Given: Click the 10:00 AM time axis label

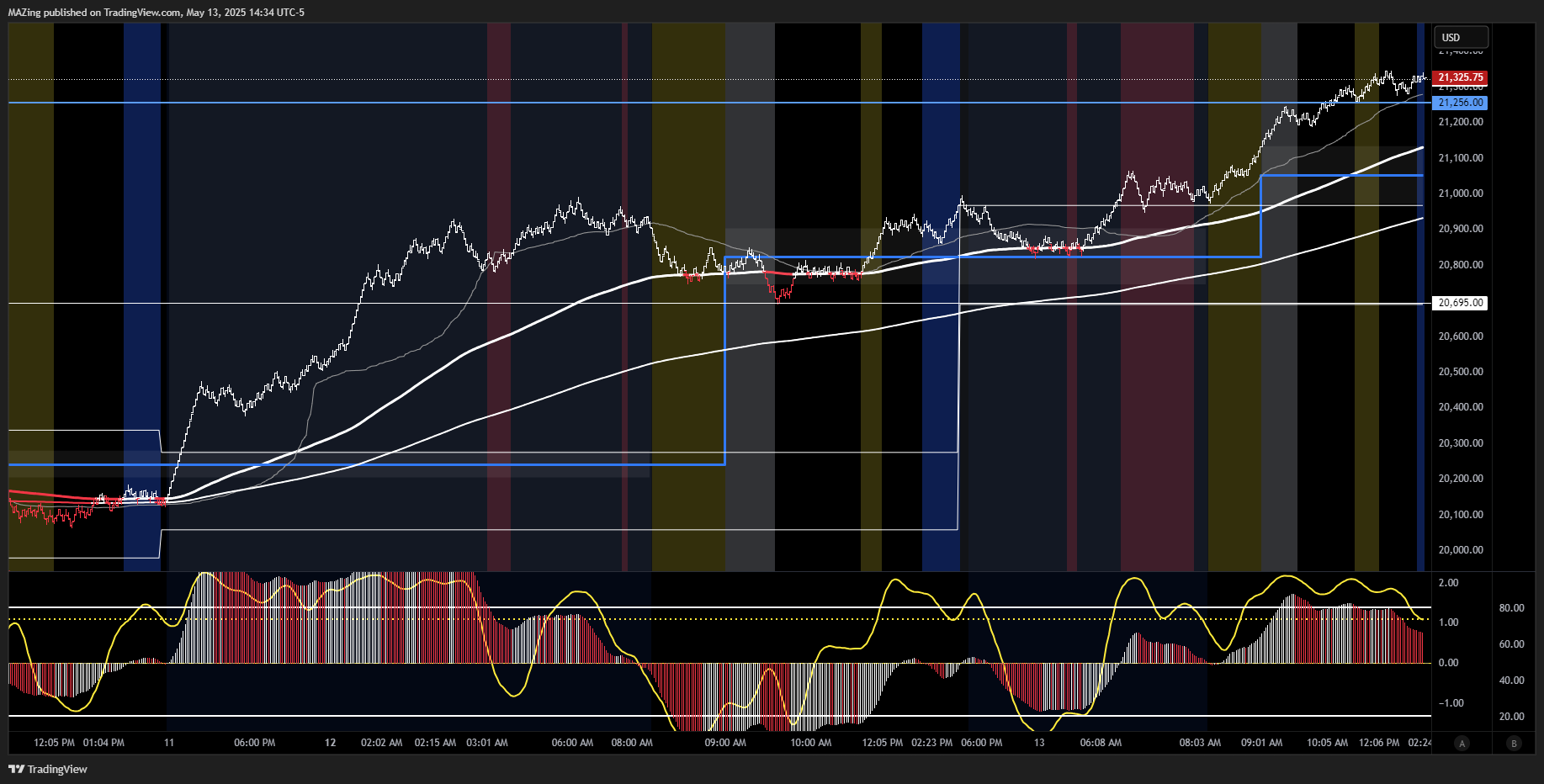Looking at the screenshot, I should pyautogui.click(x=811, y=743).
